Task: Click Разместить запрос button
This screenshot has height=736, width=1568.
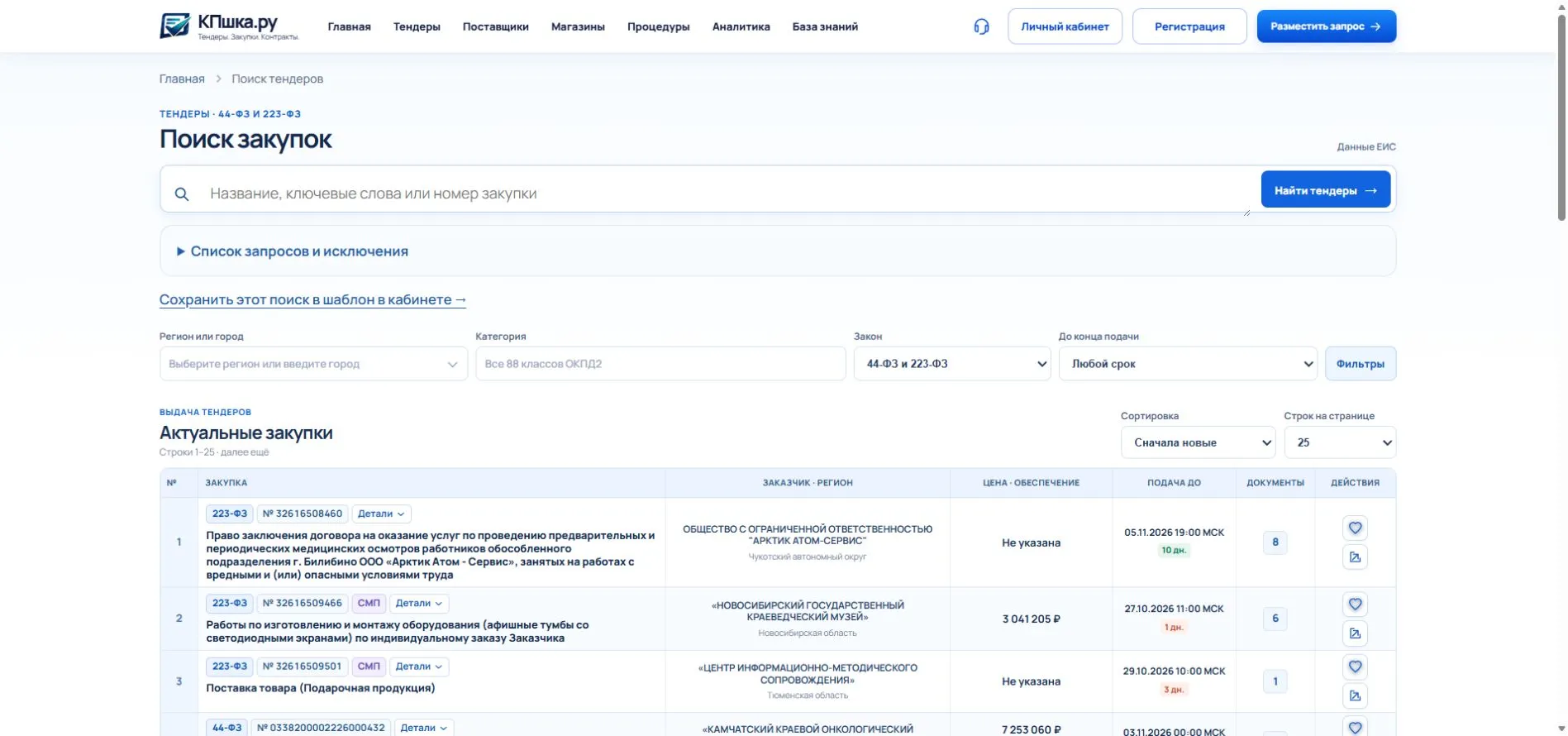Action: [x=1327, y=26]
